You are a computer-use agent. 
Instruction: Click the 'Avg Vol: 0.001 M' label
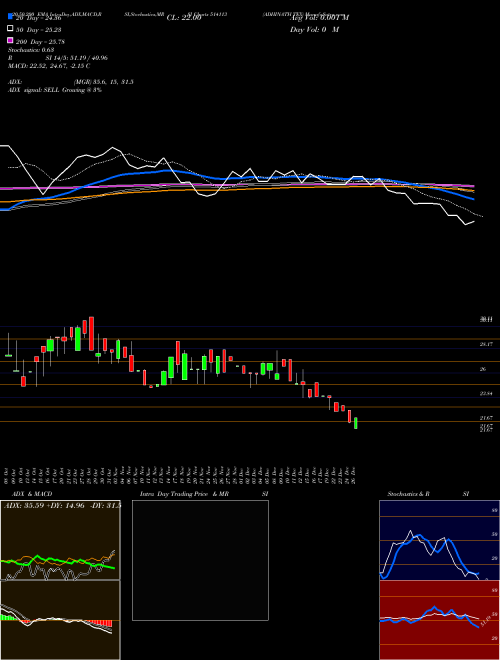click(x=319, y=18)
